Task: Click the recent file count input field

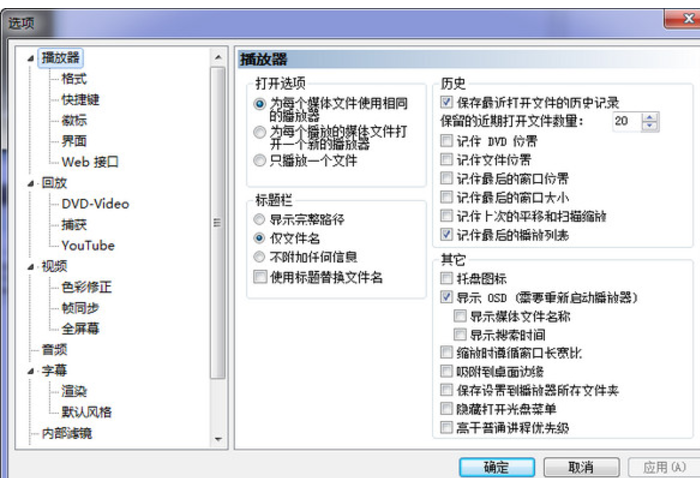Action: click(x=624, y=121)
